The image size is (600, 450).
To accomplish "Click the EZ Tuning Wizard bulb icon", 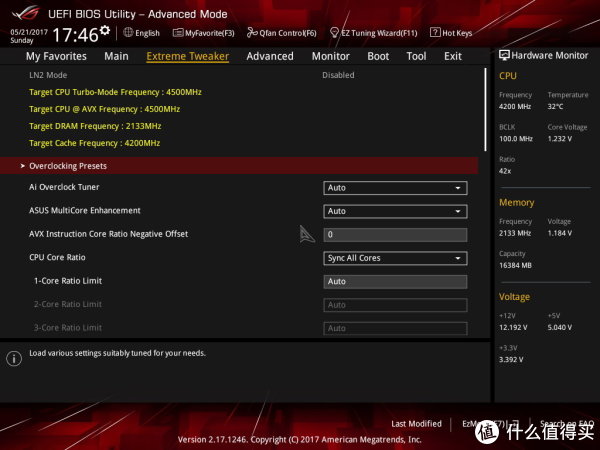I will click(x=334, y=33).
